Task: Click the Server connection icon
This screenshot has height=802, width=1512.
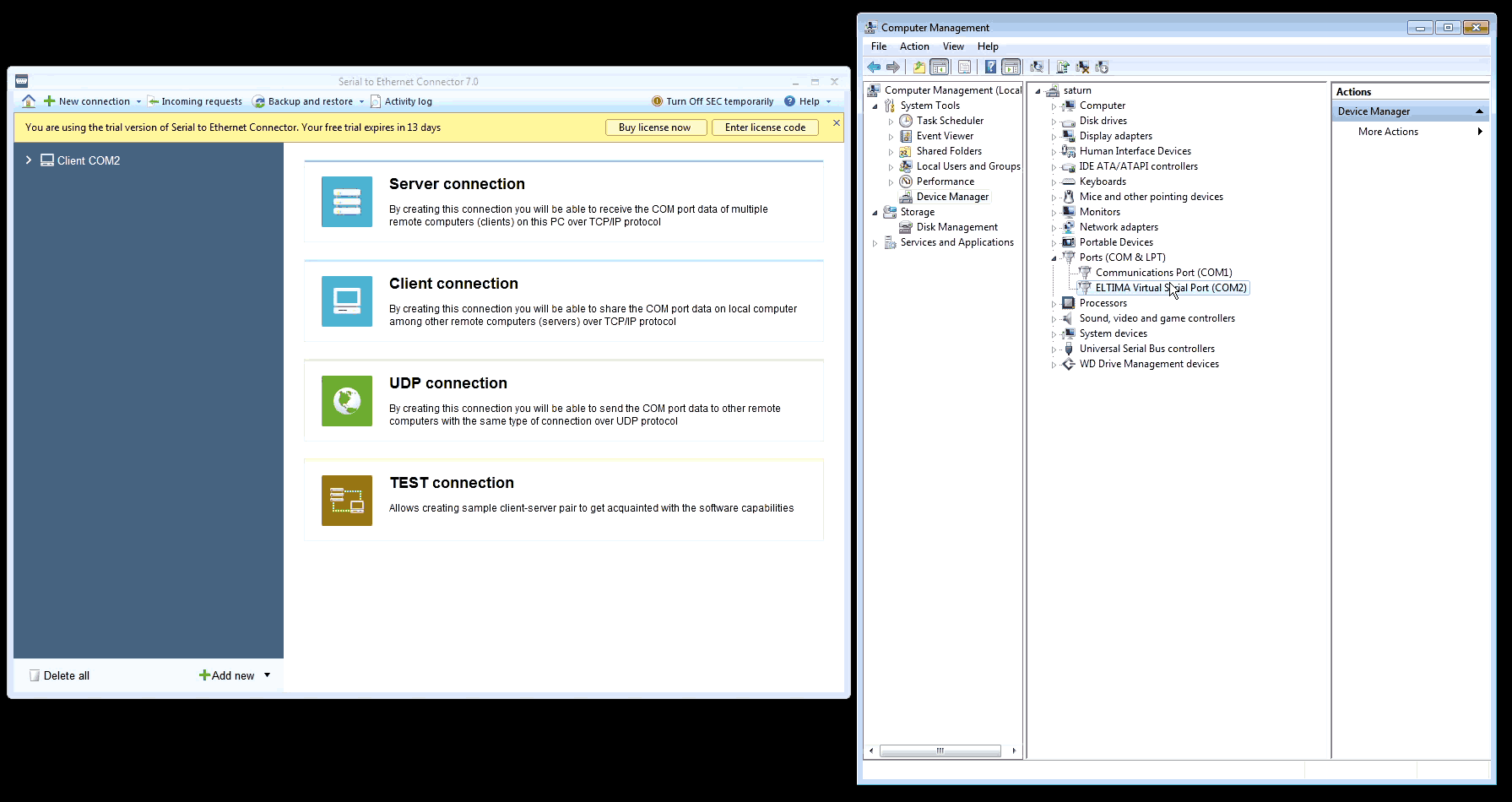Action: pos(347,202)
